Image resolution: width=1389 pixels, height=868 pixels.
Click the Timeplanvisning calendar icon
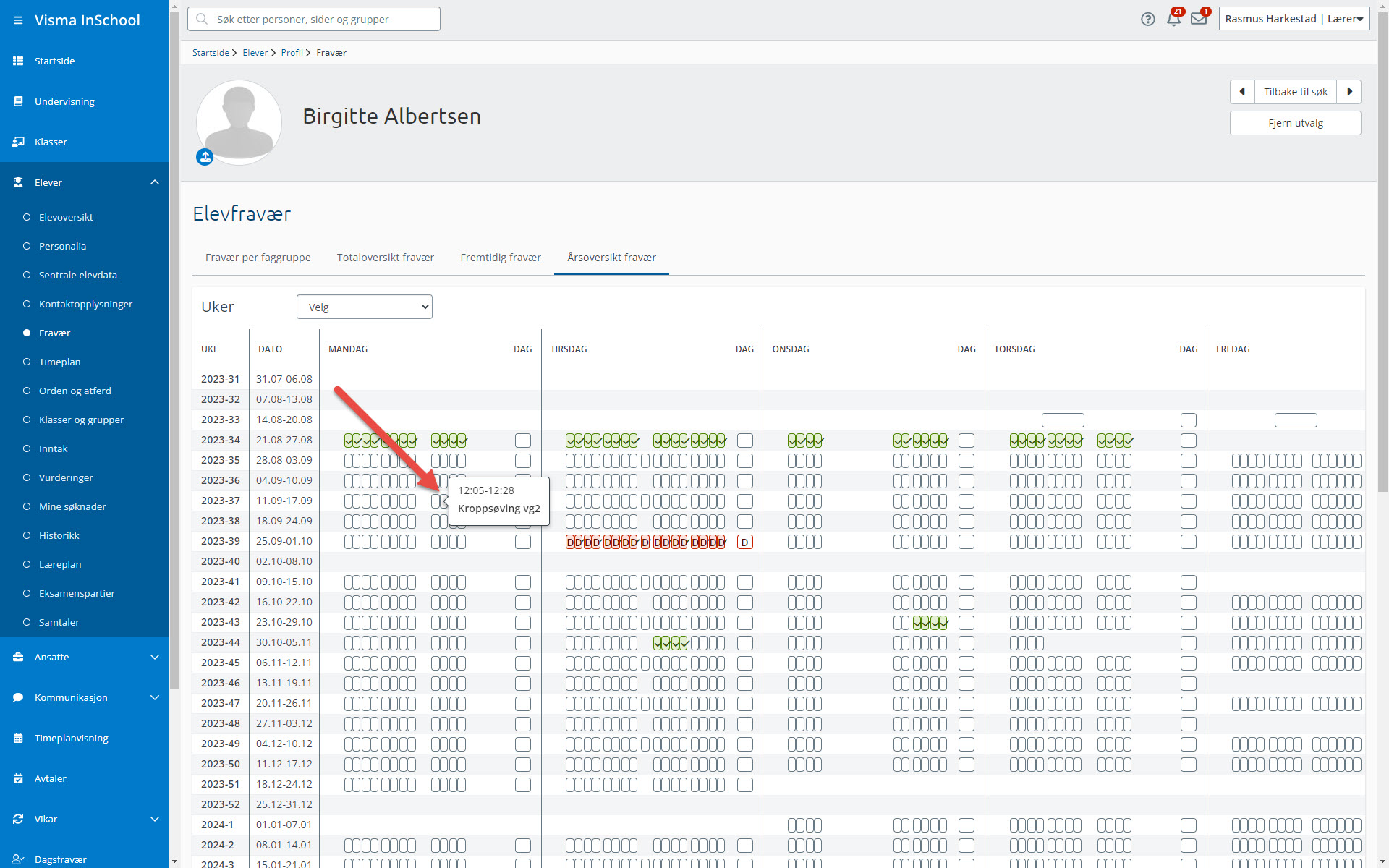pyautogui.click(x=18, y=738)
